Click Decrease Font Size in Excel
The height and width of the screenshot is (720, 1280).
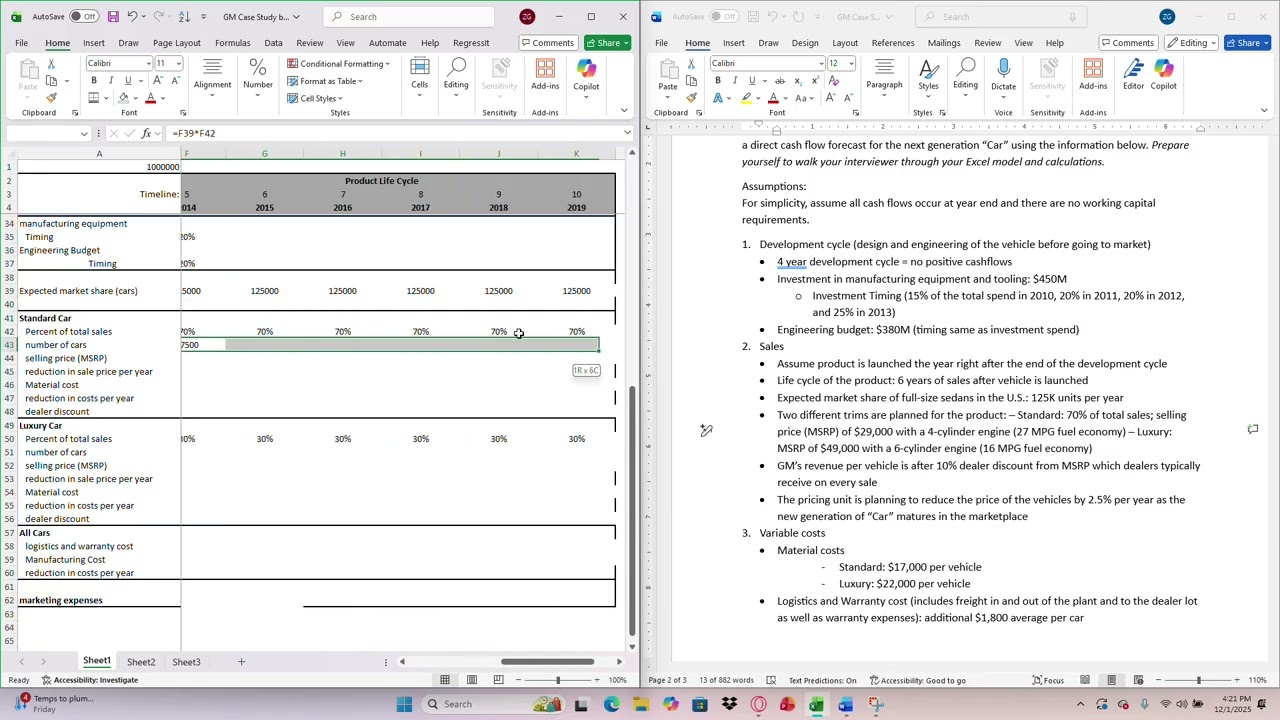tap(176, 80)
